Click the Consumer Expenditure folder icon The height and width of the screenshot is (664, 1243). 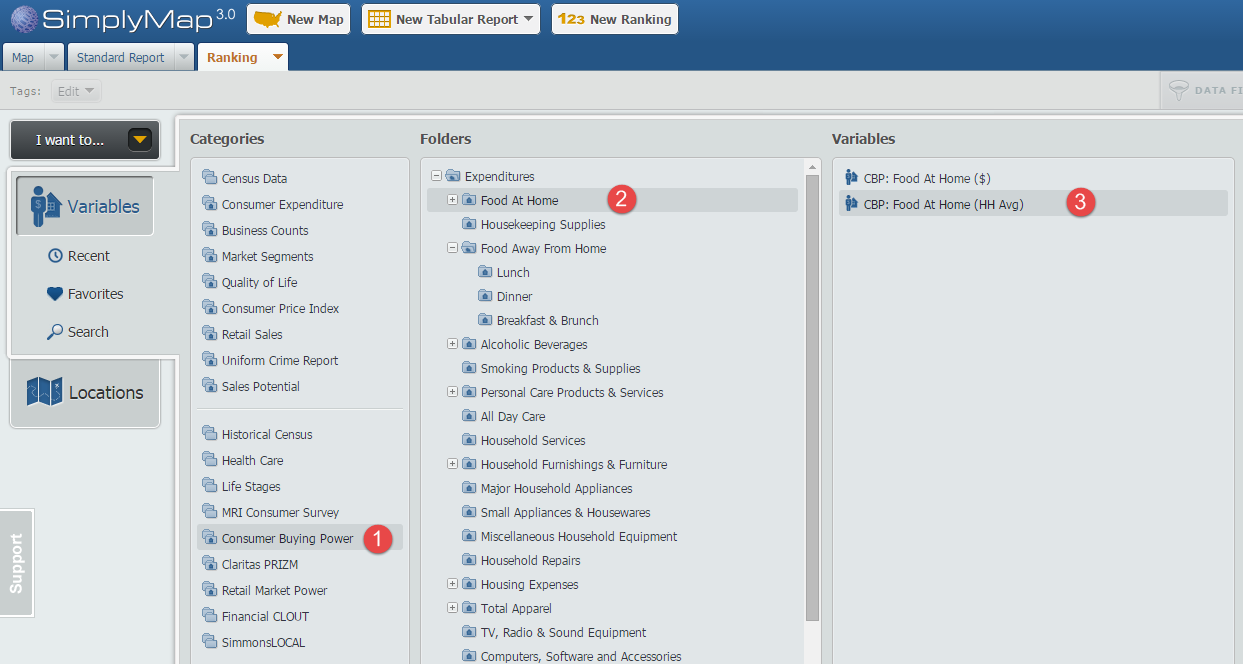click(x=209, y=204)
